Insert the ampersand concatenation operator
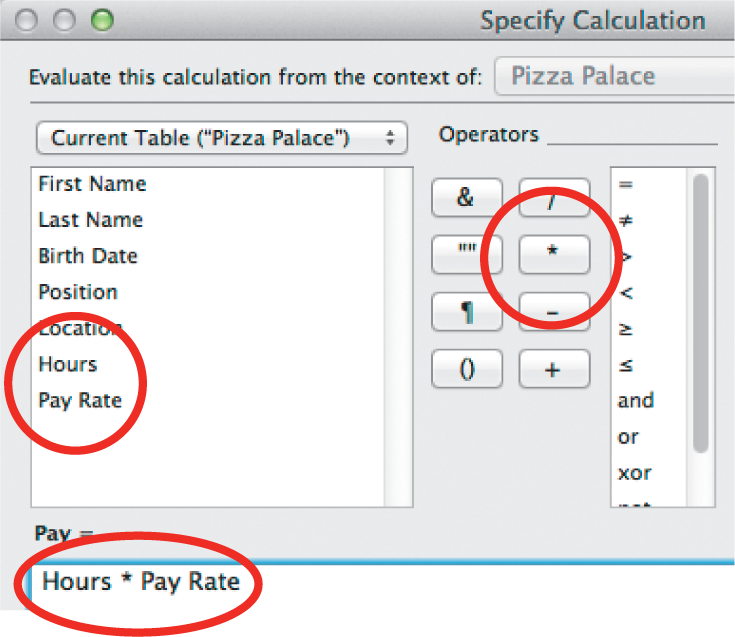Viewport: 735px width, 637px height. coord(466,197)
